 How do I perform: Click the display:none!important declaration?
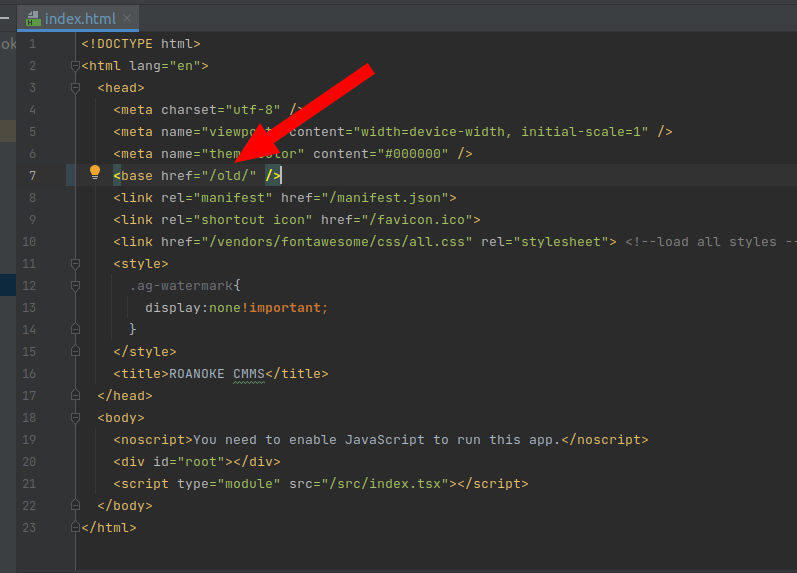(236, 308)
